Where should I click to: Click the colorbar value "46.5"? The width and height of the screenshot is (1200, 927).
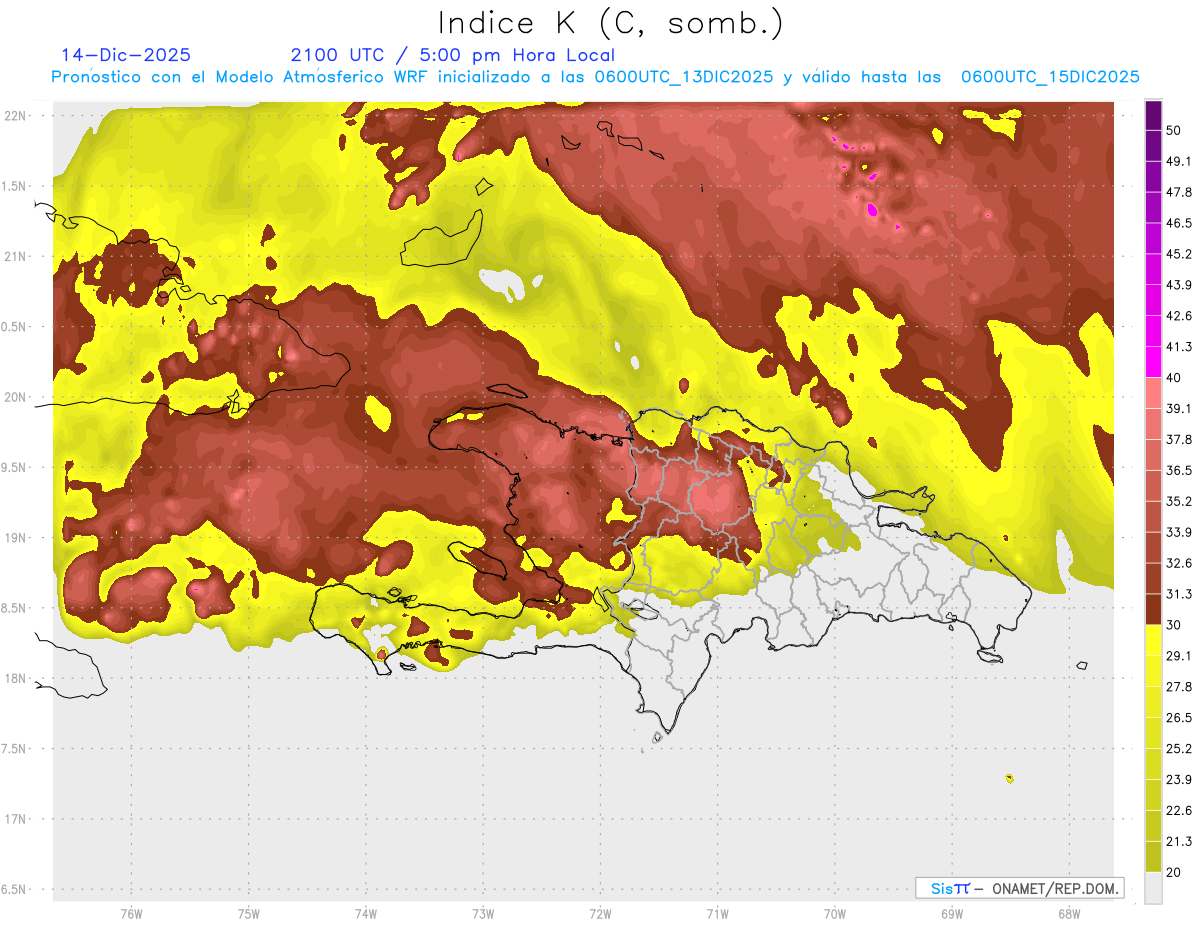(1178, 223)
